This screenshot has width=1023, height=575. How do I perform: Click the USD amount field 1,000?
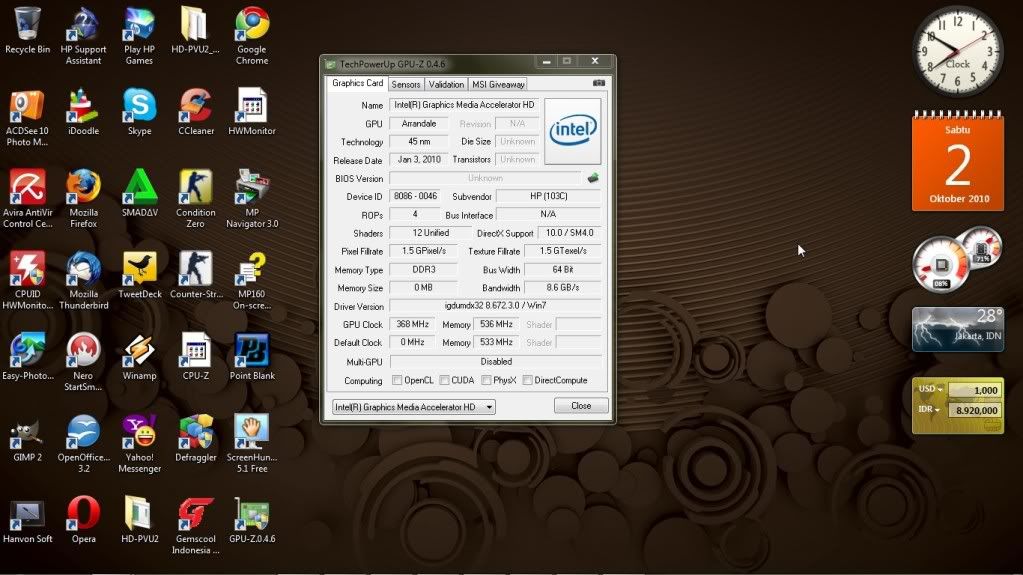974,390
